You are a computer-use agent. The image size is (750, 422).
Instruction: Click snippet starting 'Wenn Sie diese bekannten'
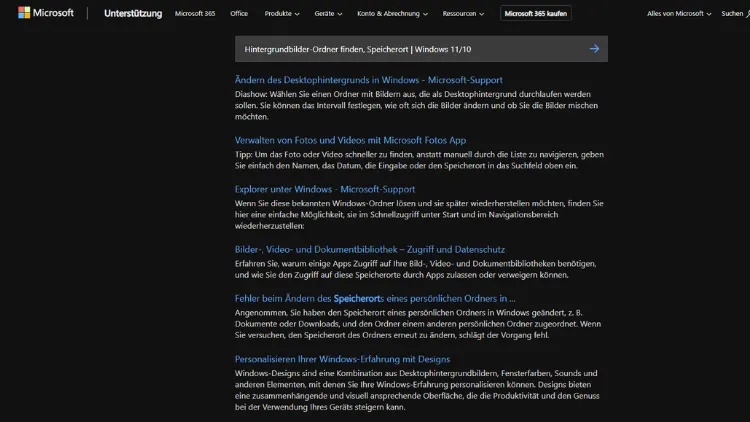[x=419, y=214]
